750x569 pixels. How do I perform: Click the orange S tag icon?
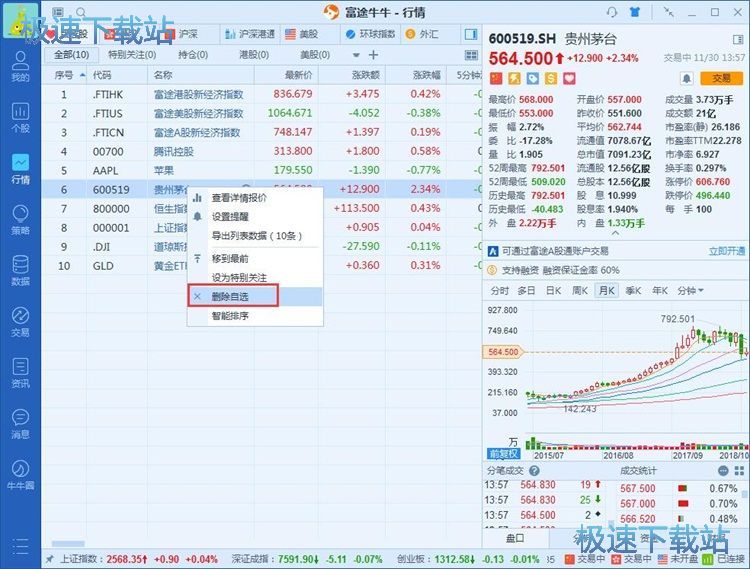pyautogui.click(x=551, y=78)
